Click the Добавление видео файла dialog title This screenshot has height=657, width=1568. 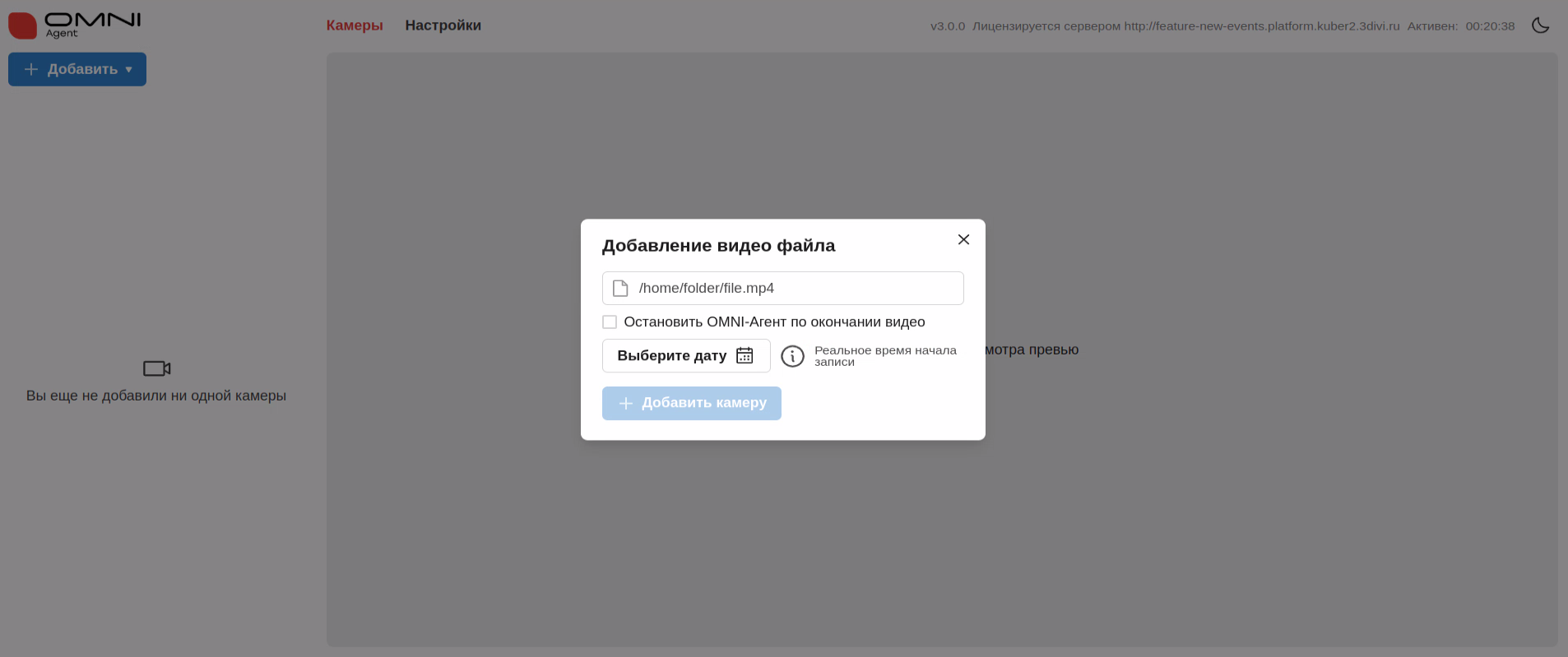pos(718,245)
